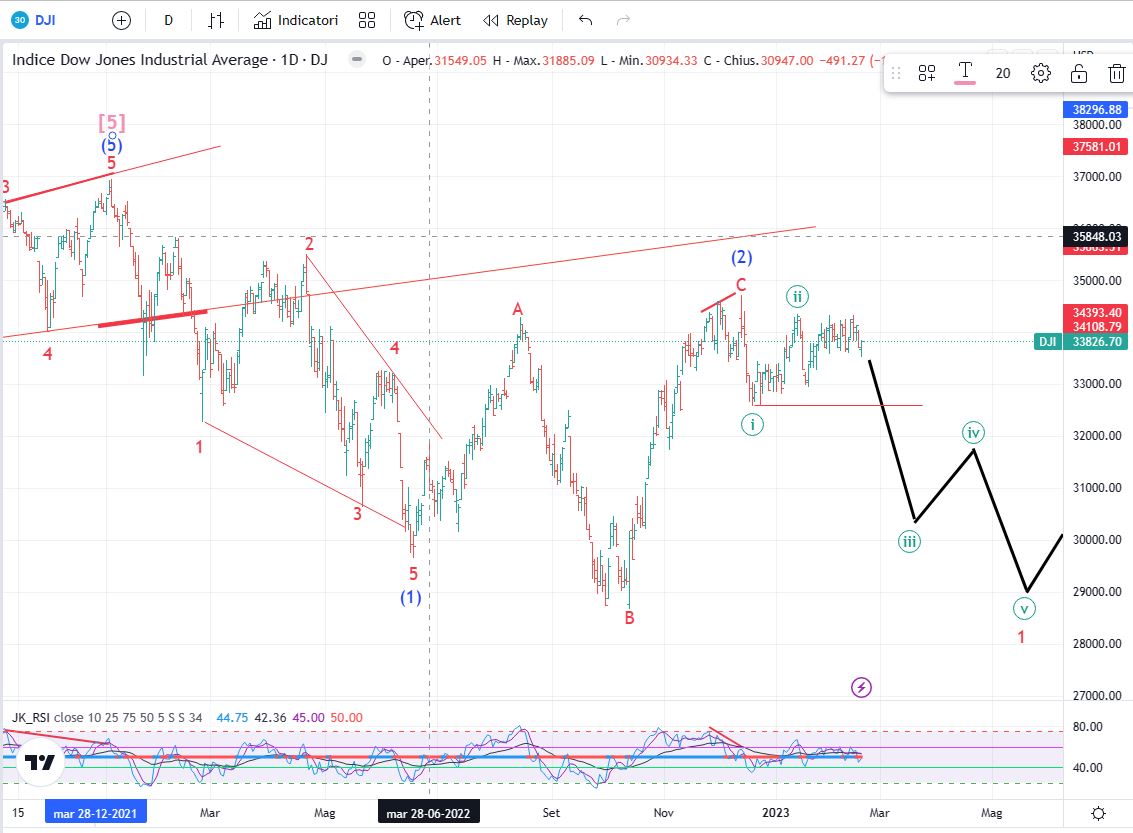Click the market status icon beside the chart title
Image resolution: width=1133 pixels, height=833 pixels.
(357, 59)
